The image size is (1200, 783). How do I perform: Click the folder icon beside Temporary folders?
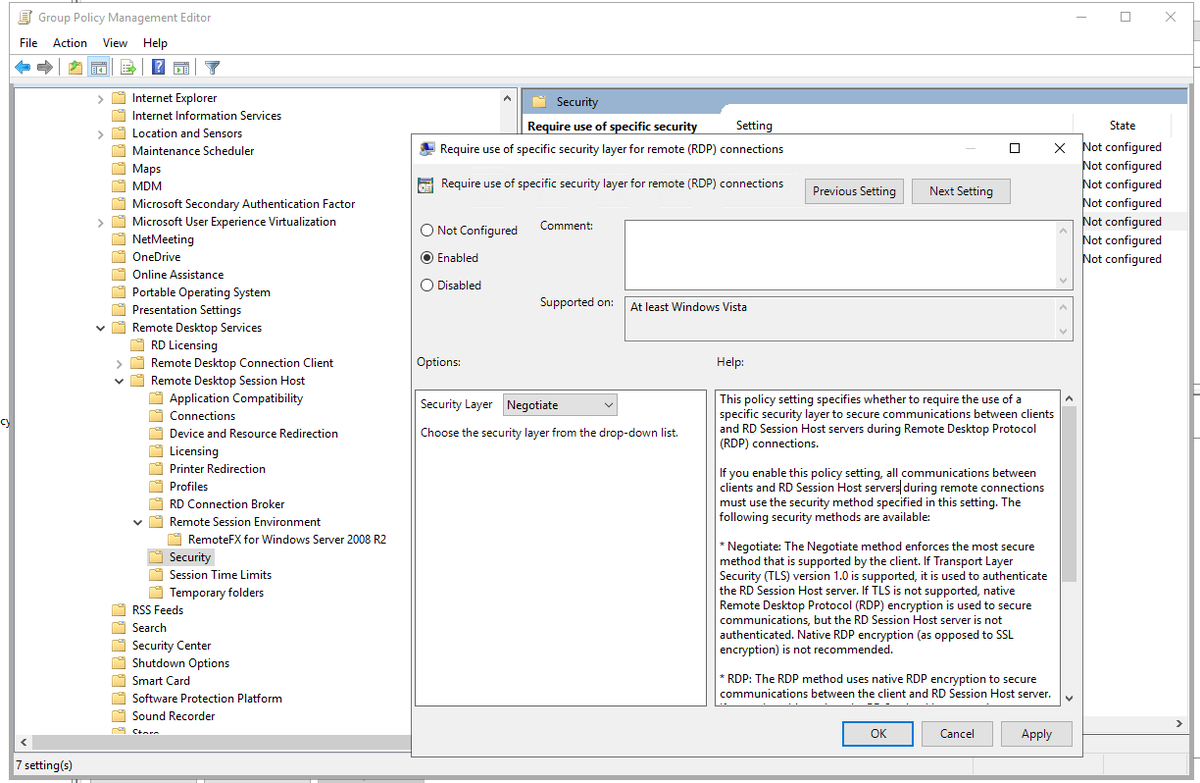(x=156, y=593)
